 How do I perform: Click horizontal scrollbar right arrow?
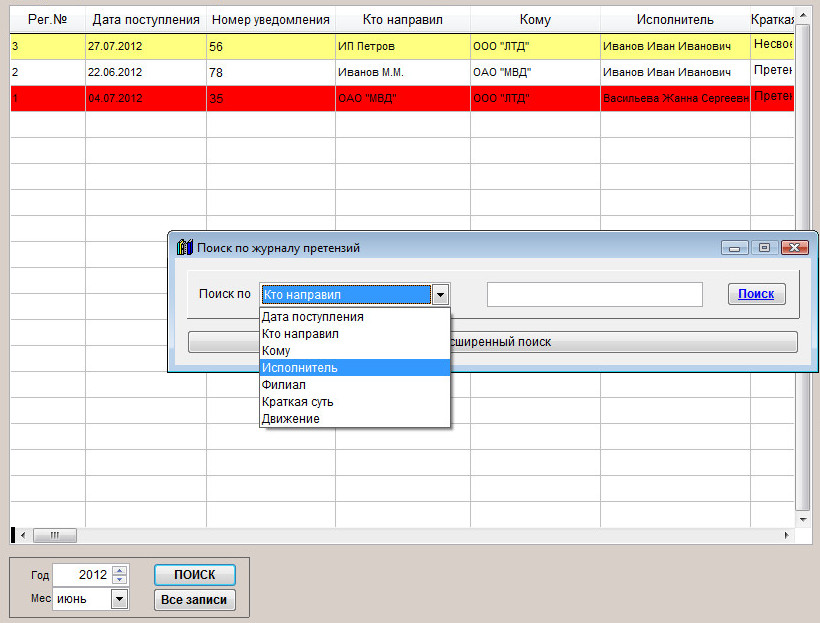point(787,535)
